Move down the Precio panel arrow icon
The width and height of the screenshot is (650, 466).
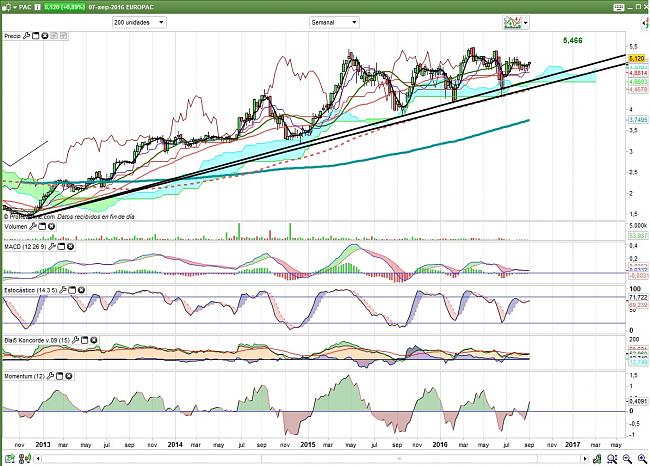[63, 36]
